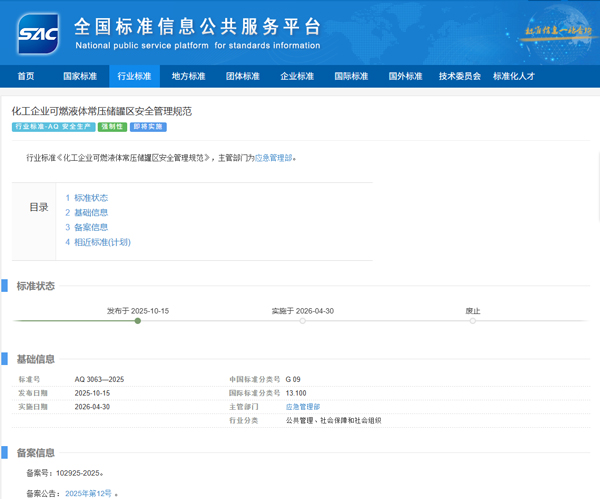Open the 首页 menu item
Image resolution: width=600 pixels, height=499 pixels.
point(26,76)
